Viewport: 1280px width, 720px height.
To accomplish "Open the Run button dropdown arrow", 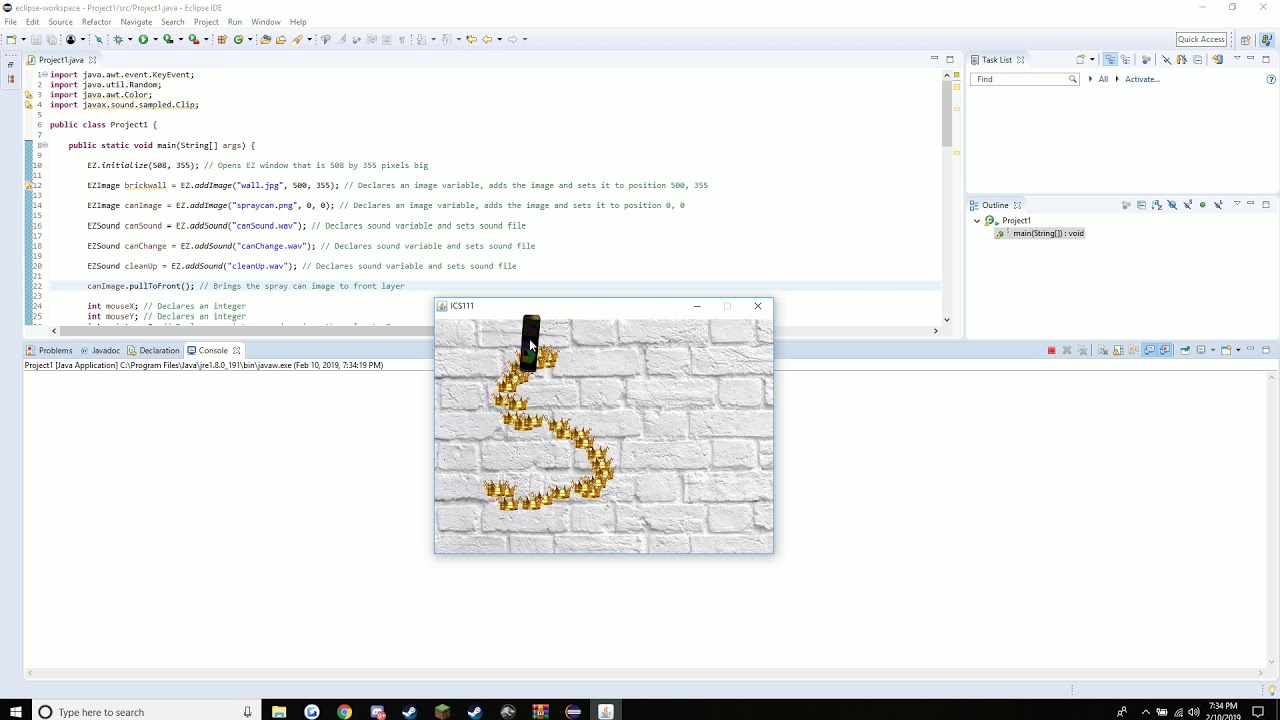I will (155, 40).
